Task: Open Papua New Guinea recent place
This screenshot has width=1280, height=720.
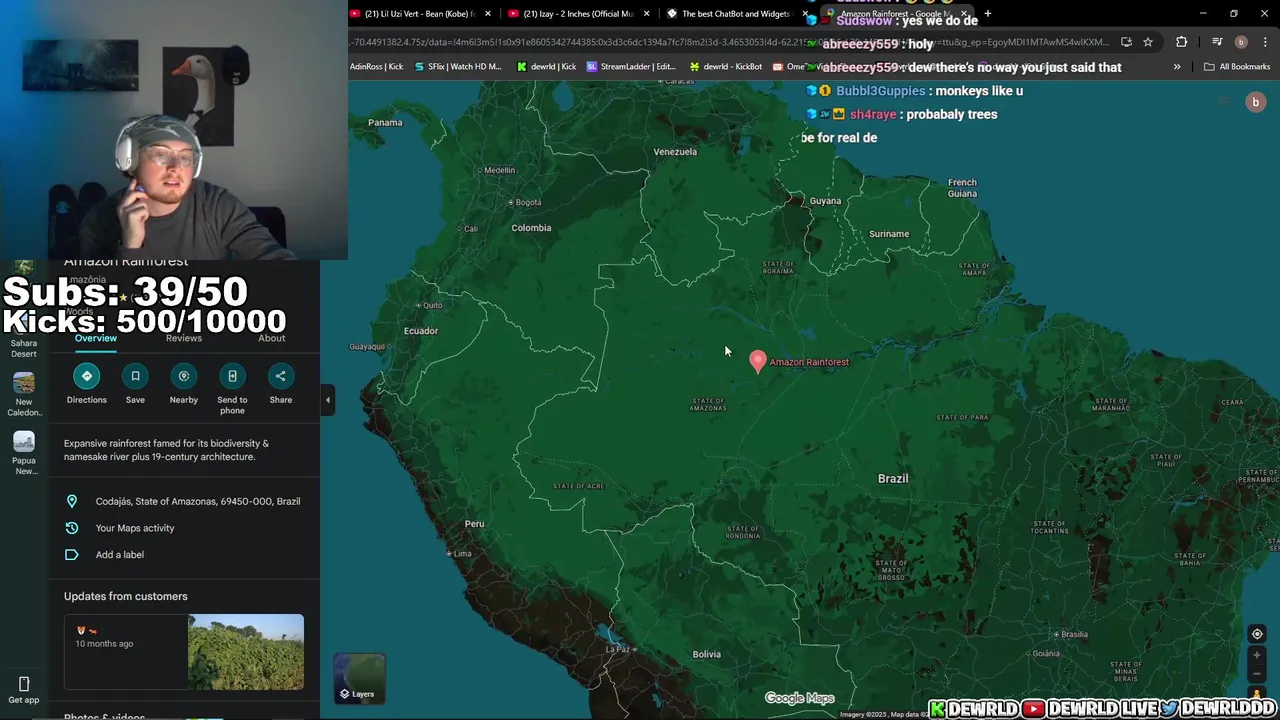Action: [24, 454]
